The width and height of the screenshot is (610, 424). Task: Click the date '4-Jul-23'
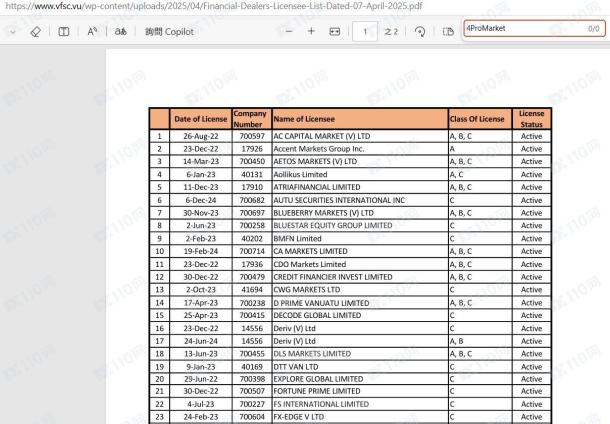[x=201, y=404]
